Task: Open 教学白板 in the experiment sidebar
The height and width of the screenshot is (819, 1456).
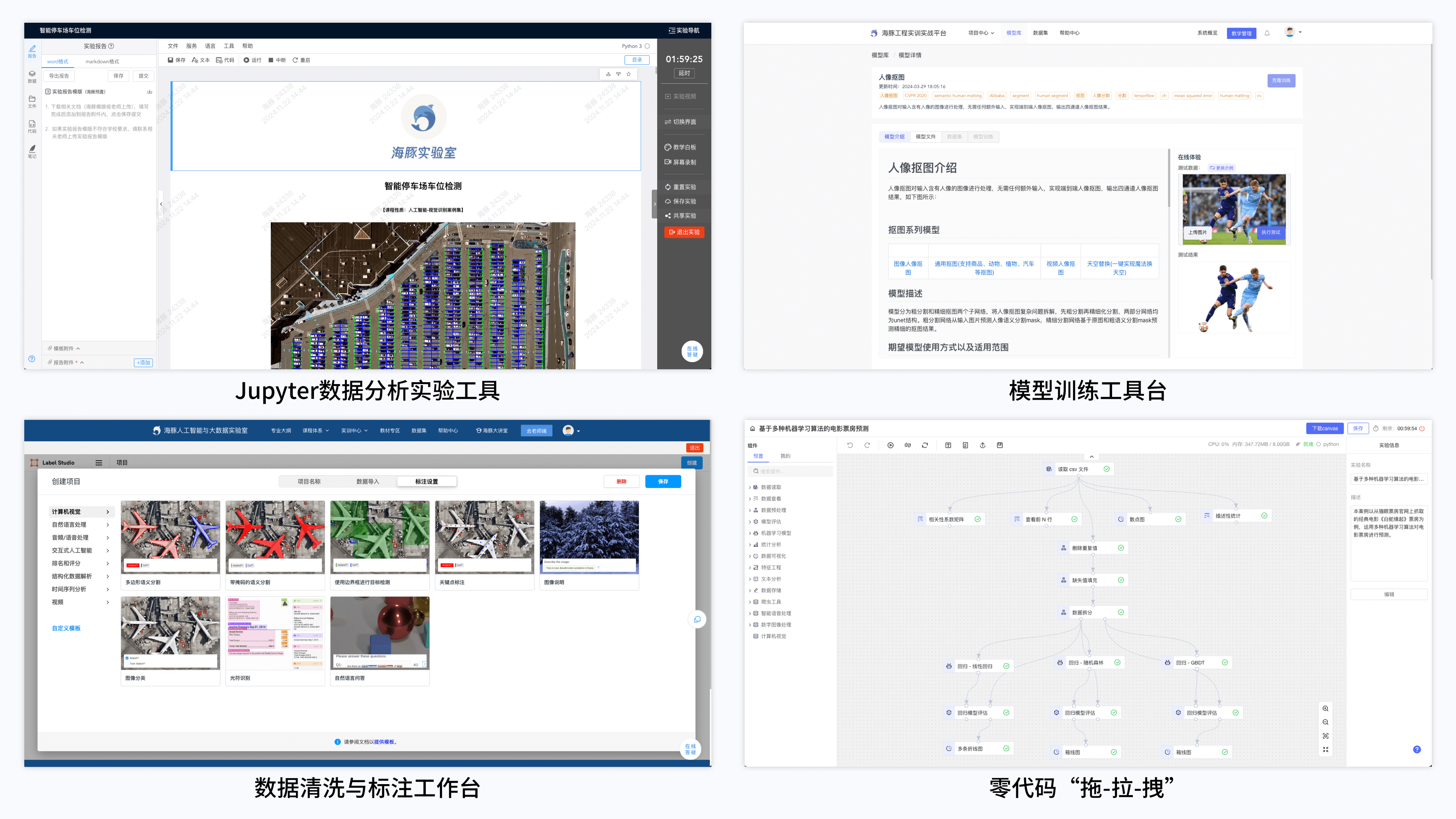Action: [681, 147]
